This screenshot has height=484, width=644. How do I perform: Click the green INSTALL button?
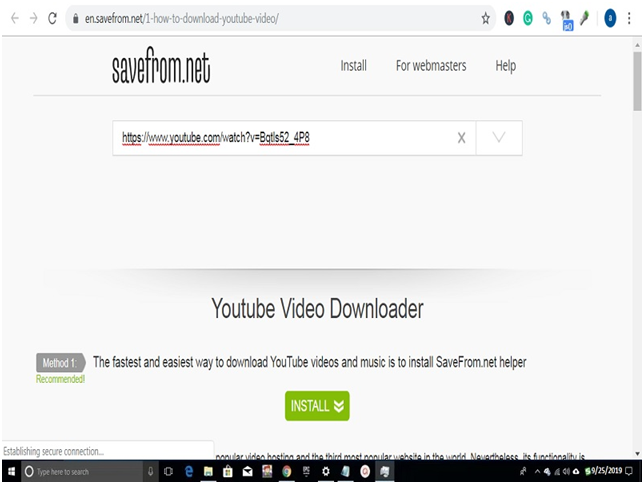click(x=317, y=406)
